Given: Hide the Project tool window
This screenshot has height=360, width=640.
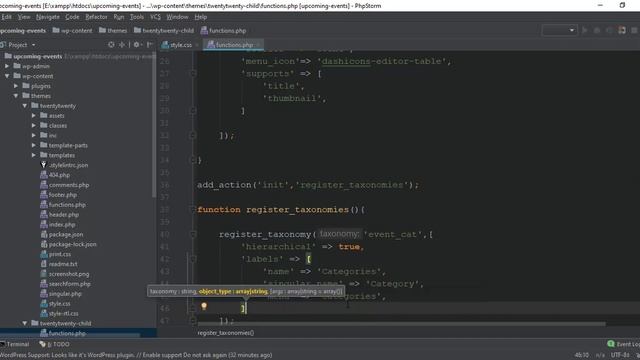Looking at the screenshot, I should coord(149,45).
